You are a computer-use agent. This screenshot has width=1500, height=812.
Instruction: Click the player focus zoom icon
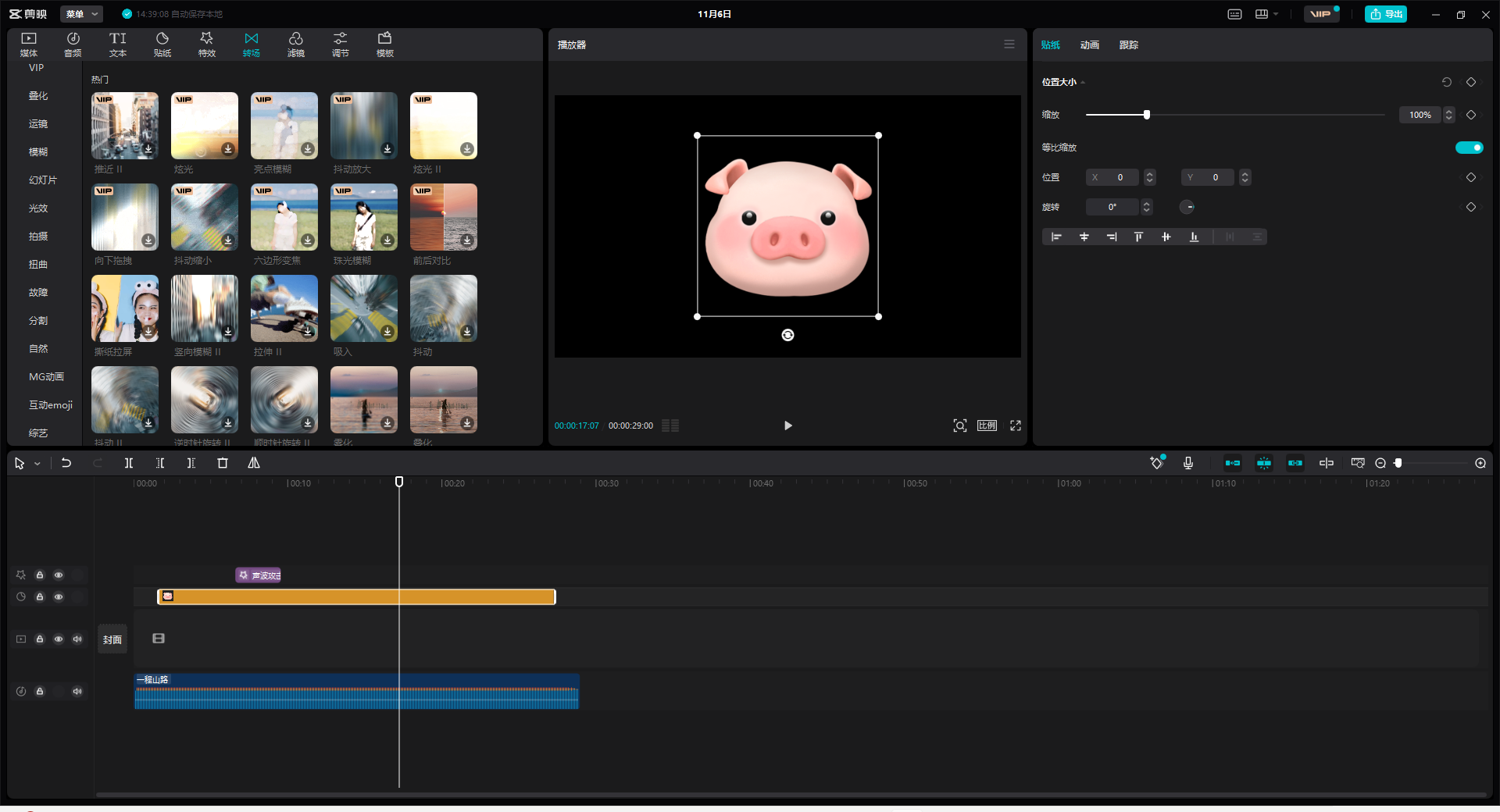point(960,426)
